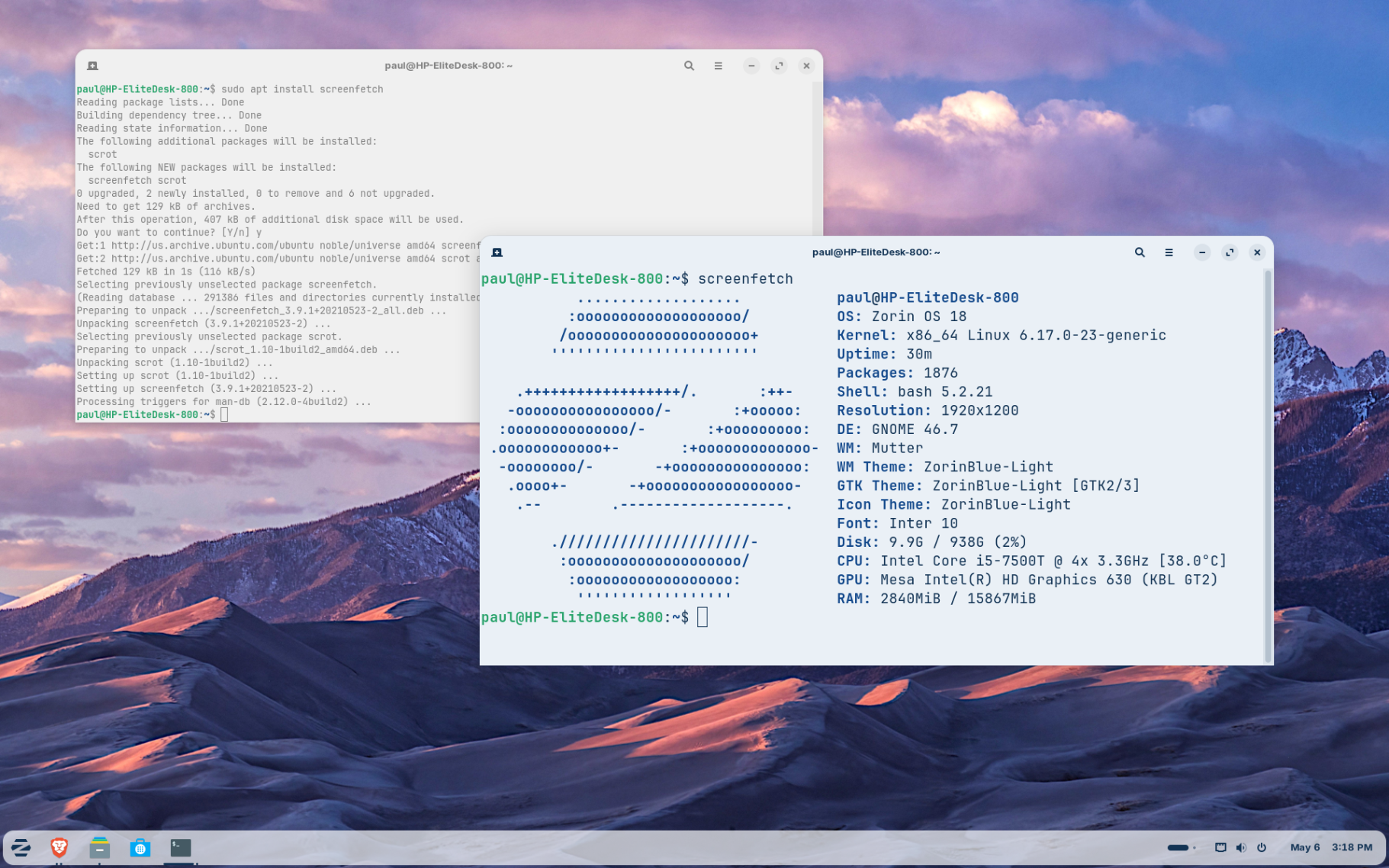Click the cursor at back terminal's last prompt
1389x868 pixels.
(224, 415)
